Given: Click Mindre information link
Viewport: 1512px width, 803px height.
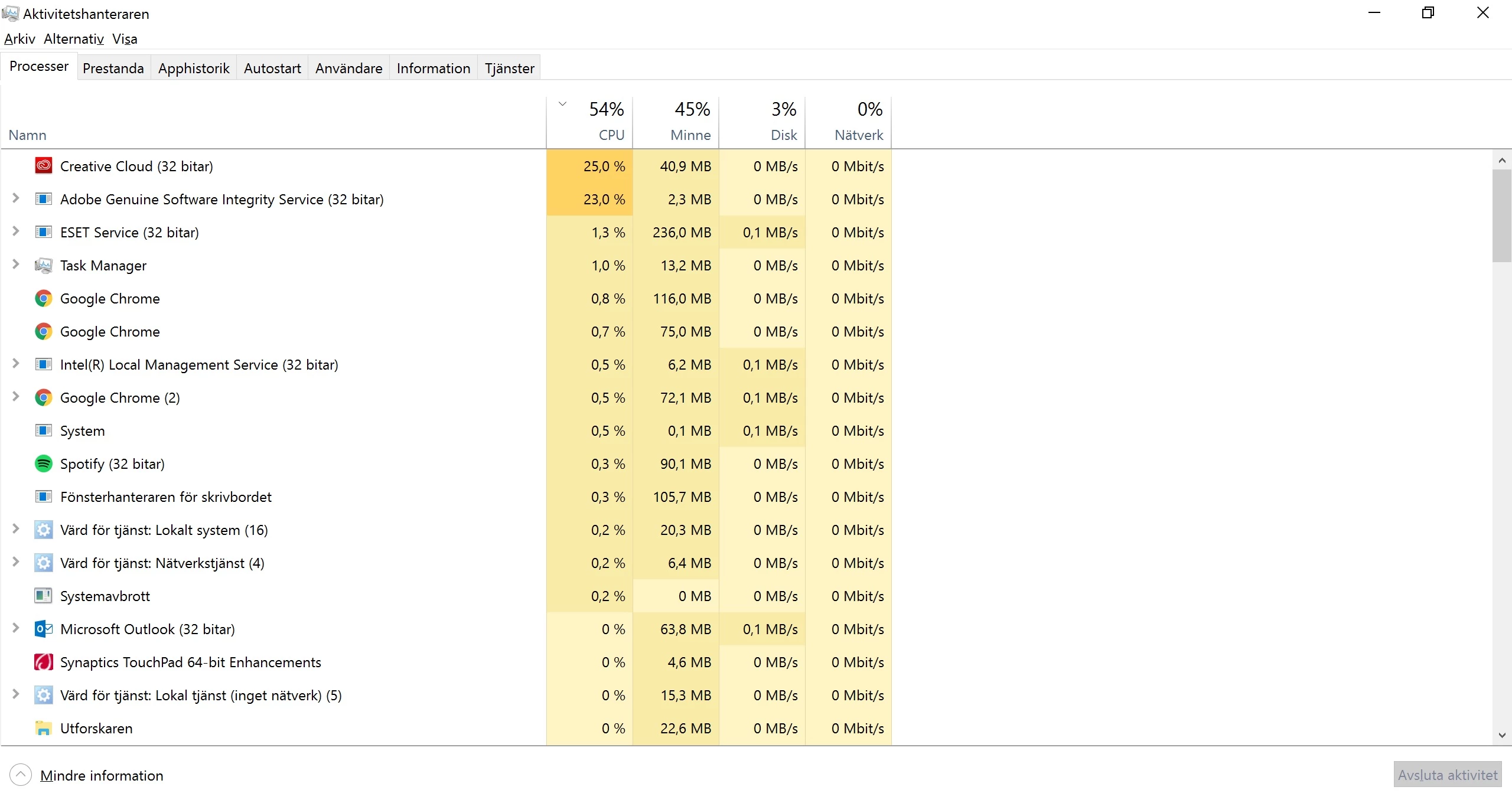Looking at the screenshot, I should (x=102, y=775).
